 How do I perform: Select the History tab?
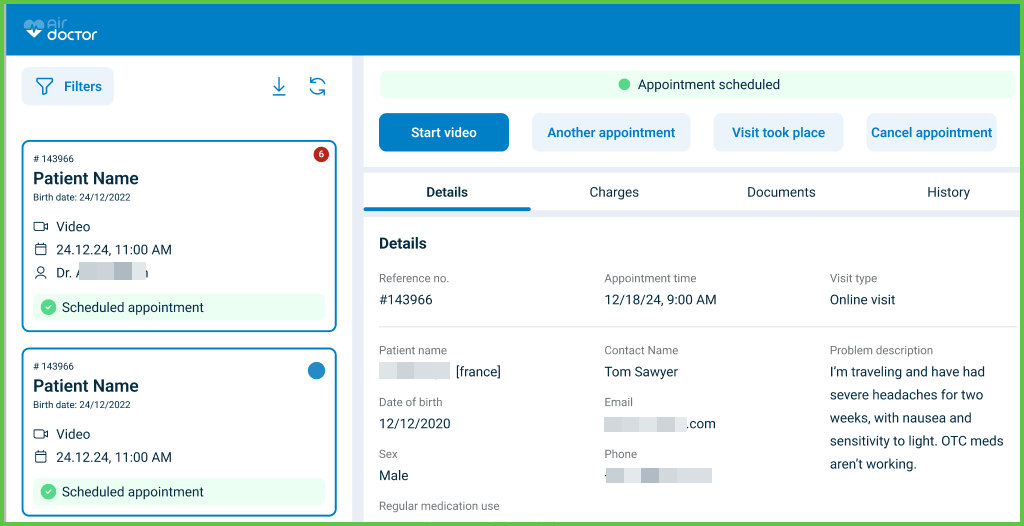coord(947,192)
